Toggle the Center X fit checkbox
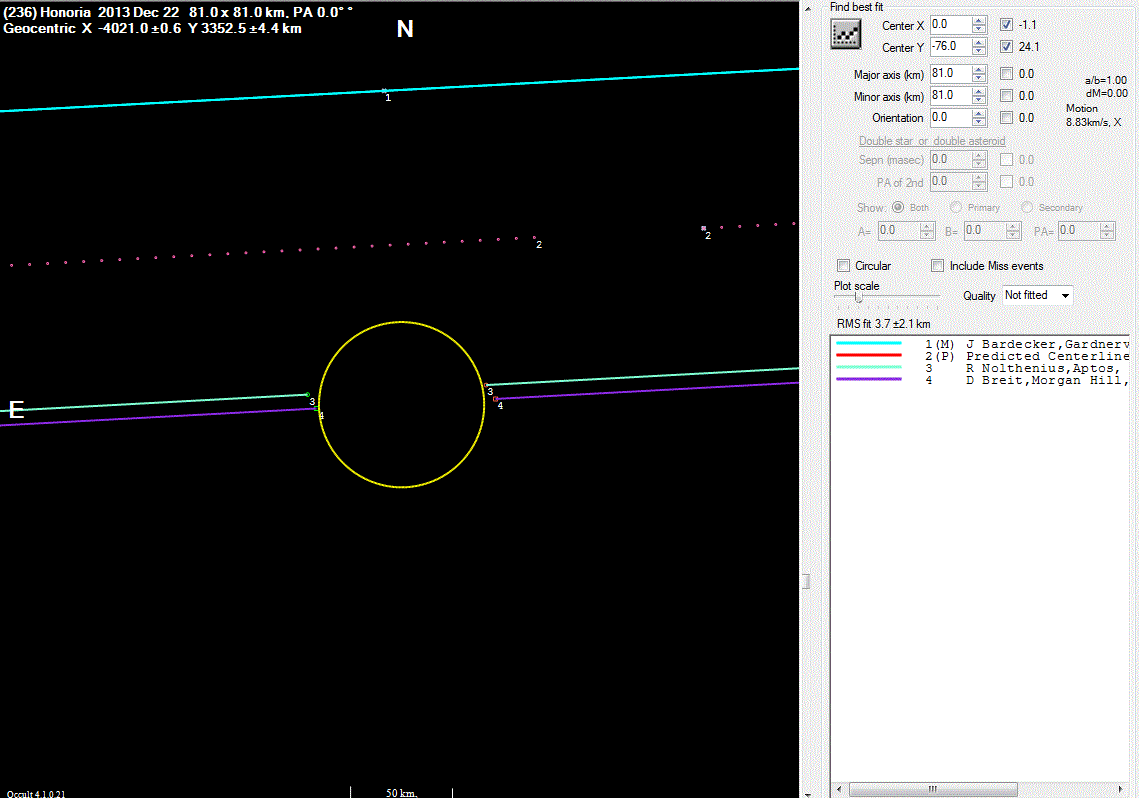1139x798 pixels. tap(1006, 25)
